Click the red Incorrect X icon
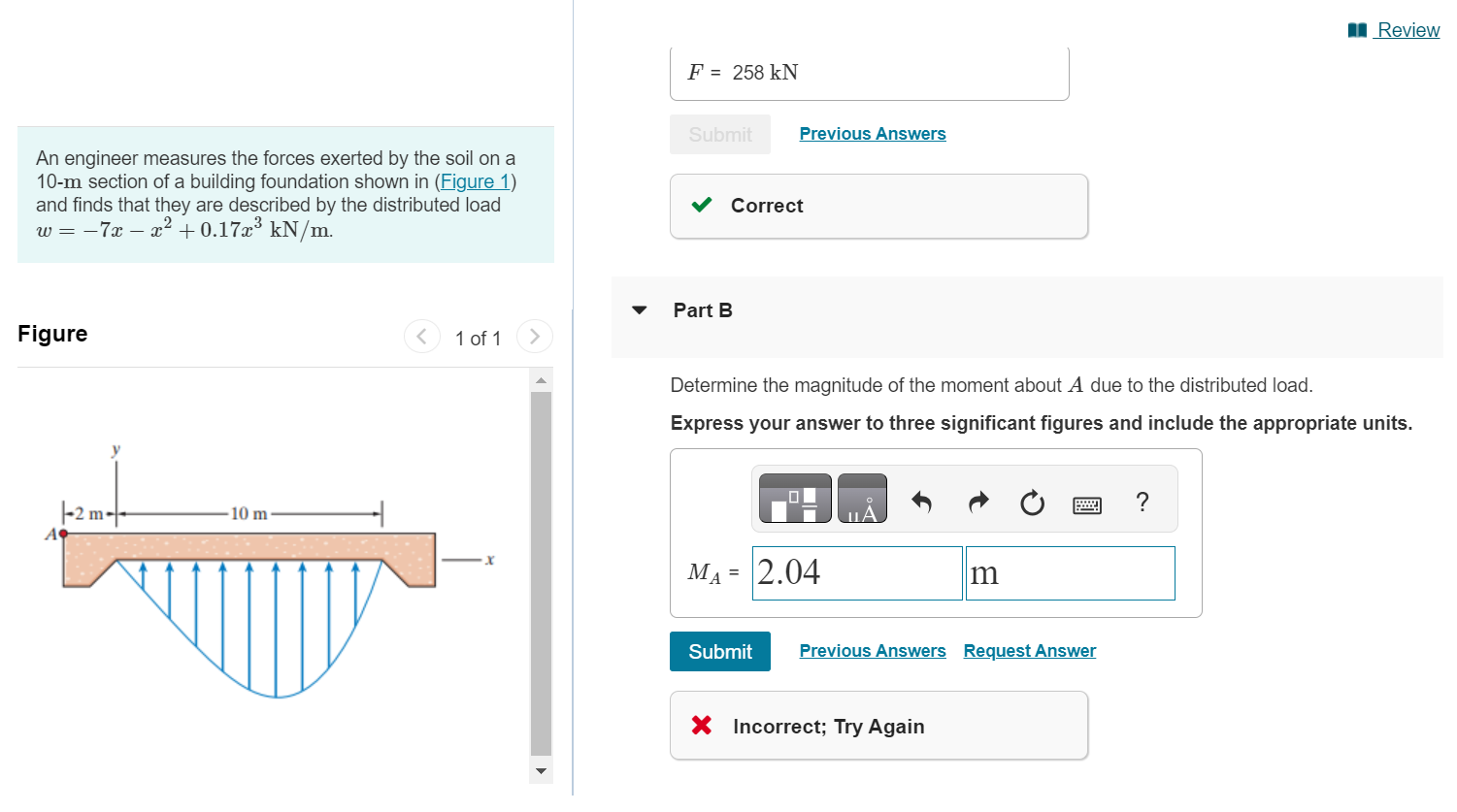Image resolution: width=1457 pixels, height=812 pixels. click(x=703, y=726)
